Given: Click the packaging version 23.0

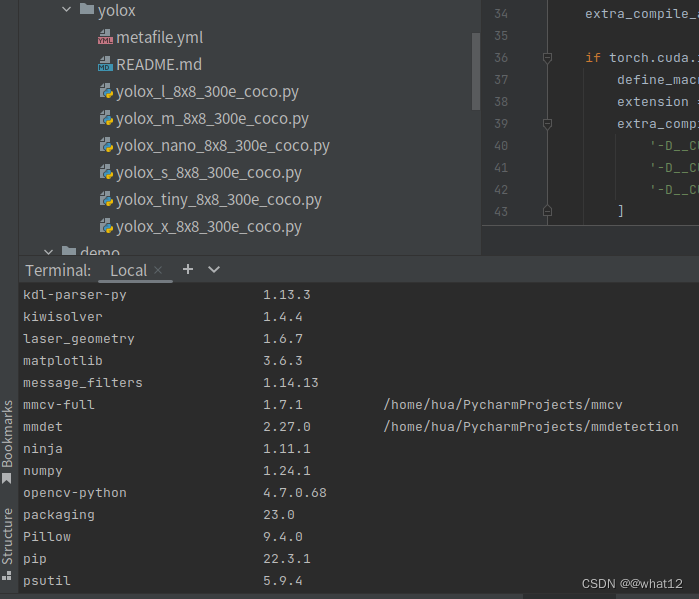Looking at the screenshot, I should [x=279, y=515].
